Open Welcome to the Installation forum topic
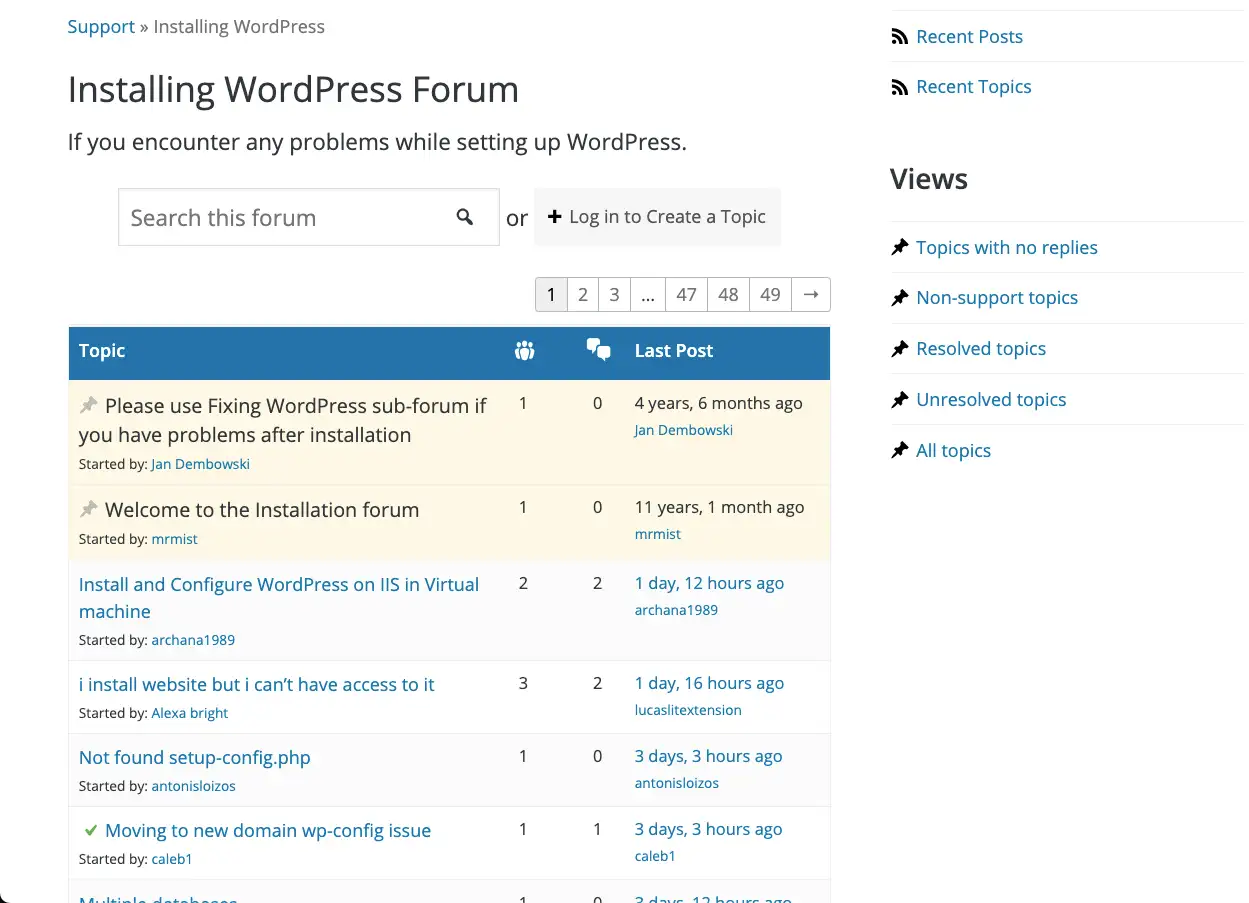The image size is (1249, 903). tap(262, 509)
